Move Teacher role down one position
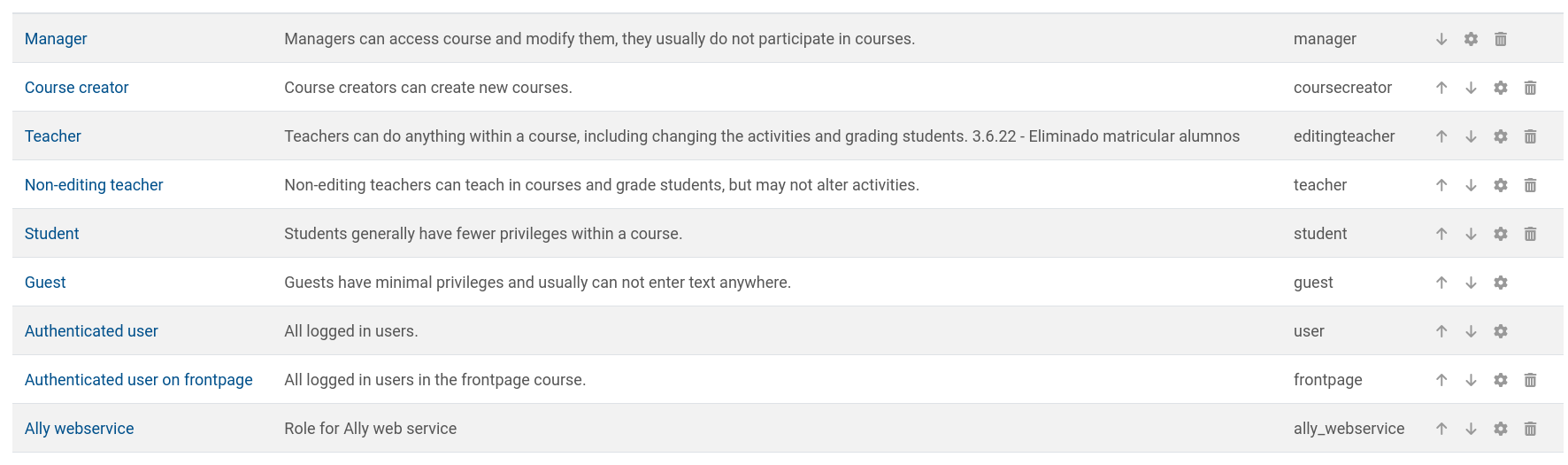 (1471, 136)
